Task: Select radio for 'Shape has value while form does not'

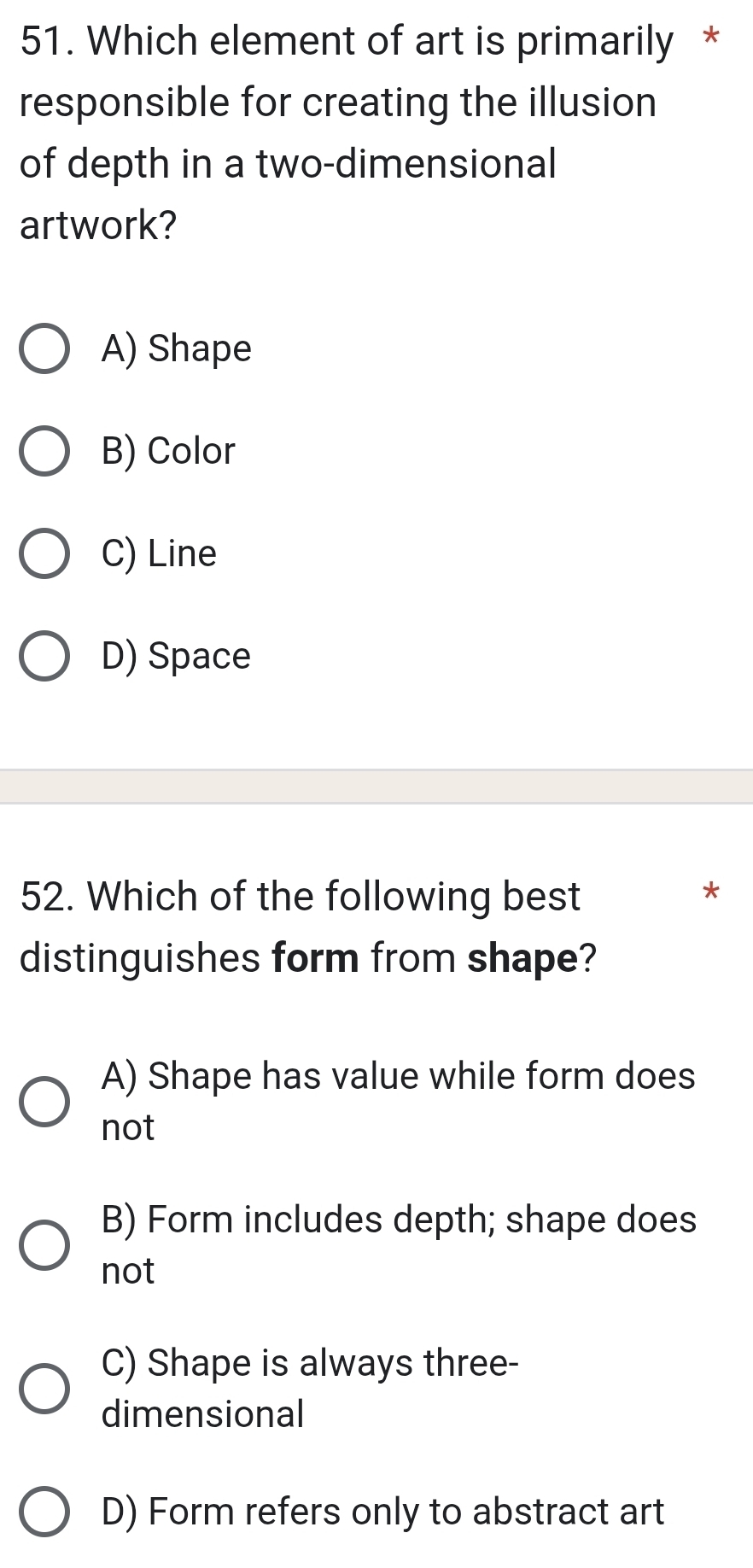Action: coord(44,1102)
